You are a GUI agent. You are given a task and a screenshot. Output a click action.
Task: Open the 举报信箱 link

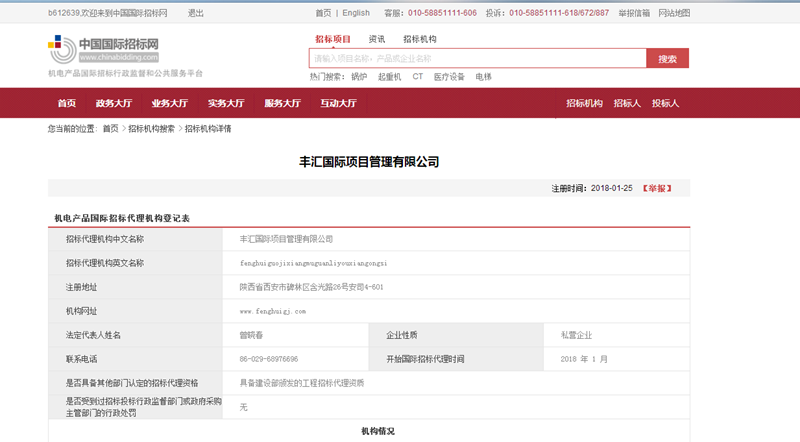(x=634, y=13)
